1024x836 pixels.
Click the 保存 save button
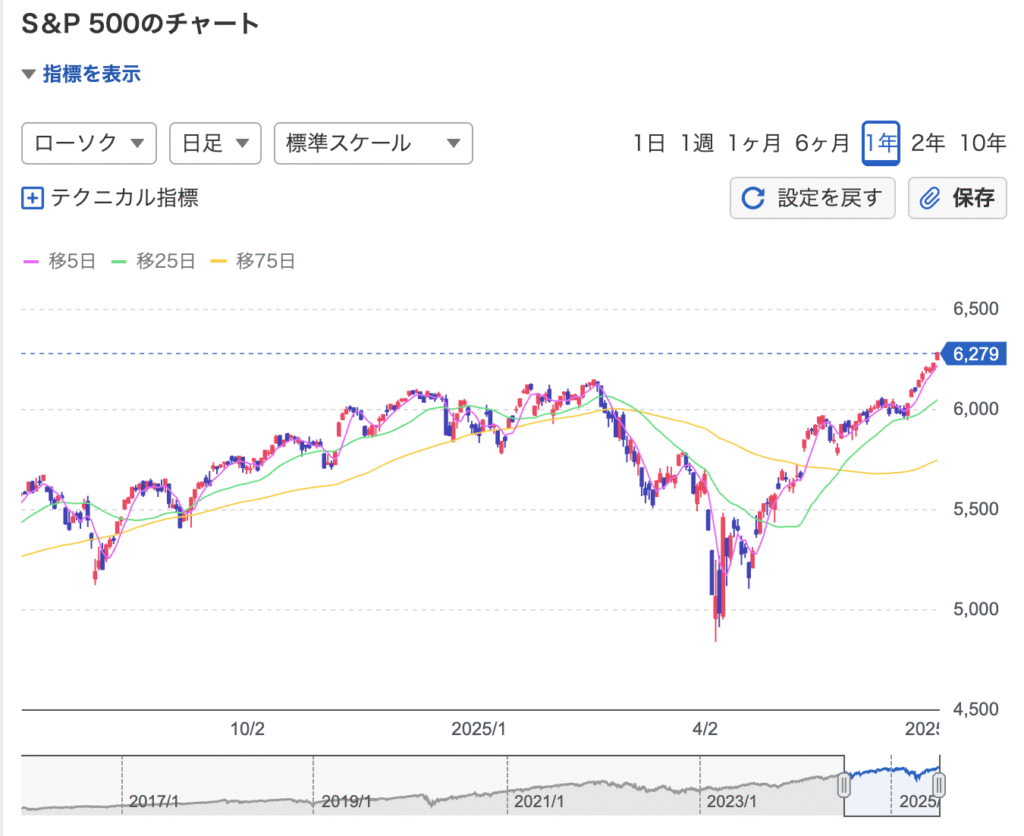click(957, 197)
